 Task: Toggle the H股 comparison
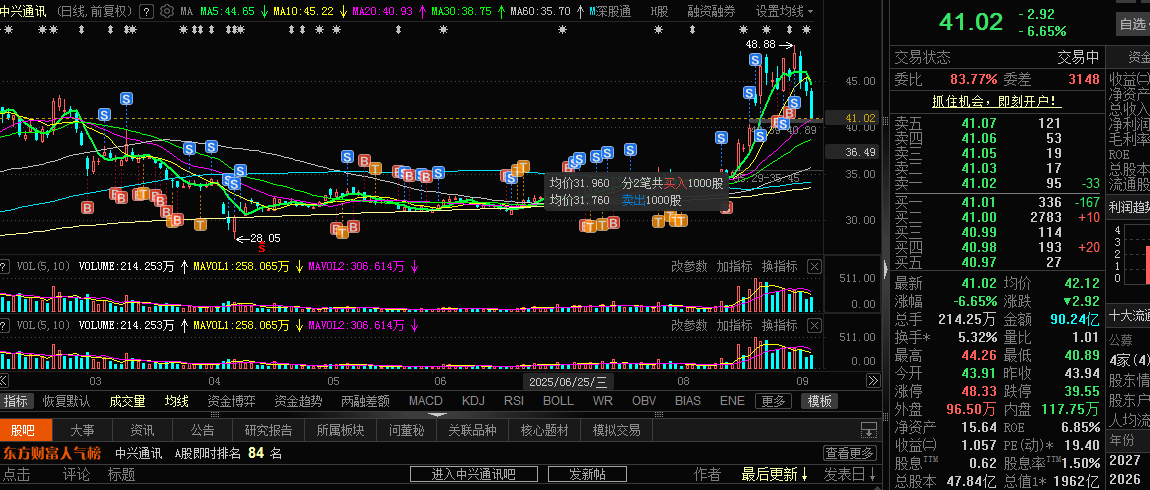coord(659,12)
